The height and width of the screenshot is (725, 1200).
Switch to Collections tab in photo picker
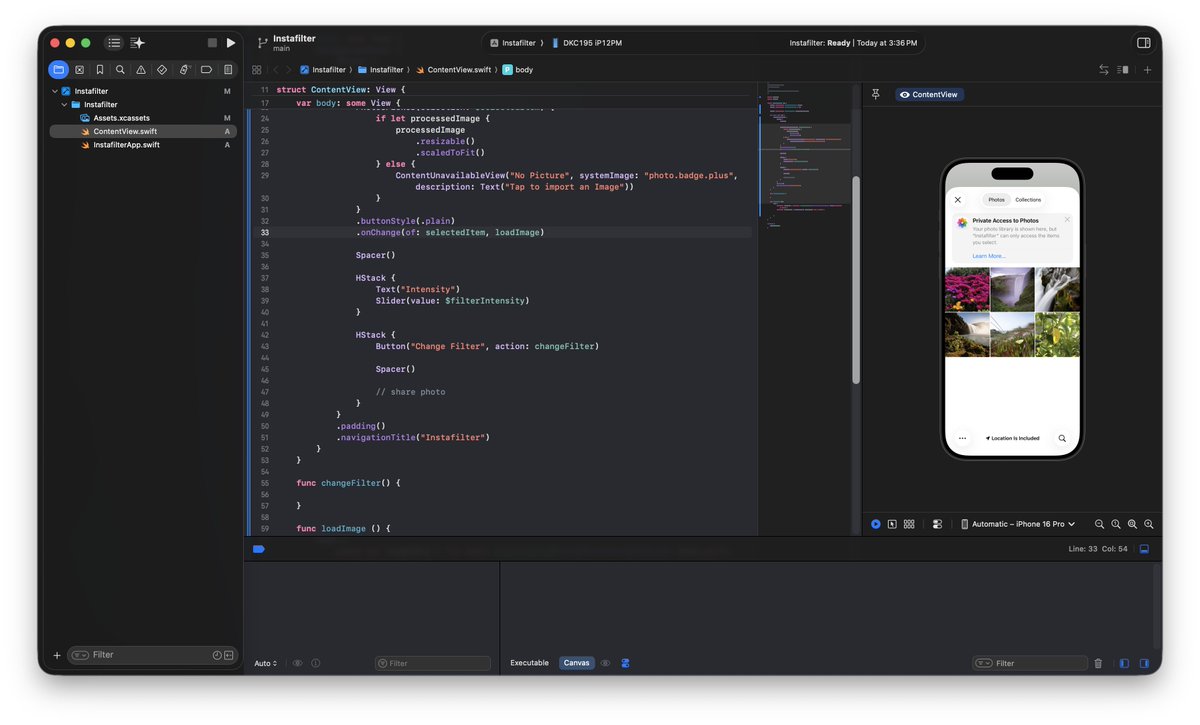pyautogui.click(x=1028, y=200)
